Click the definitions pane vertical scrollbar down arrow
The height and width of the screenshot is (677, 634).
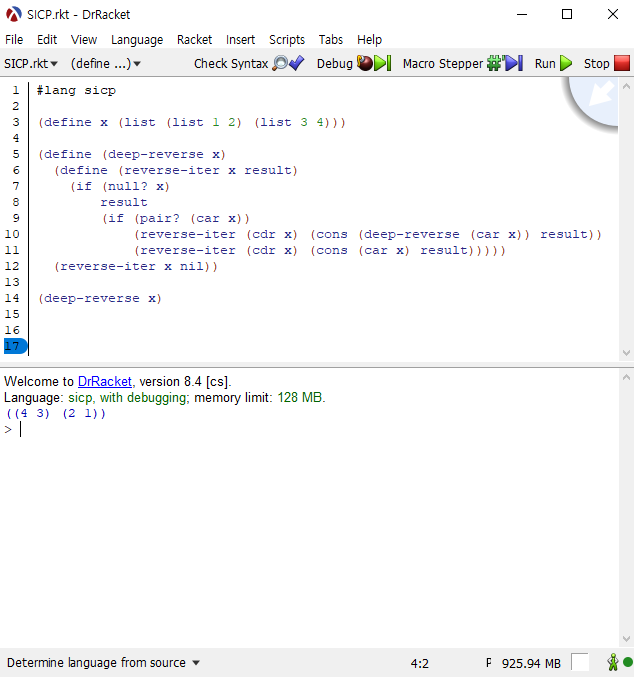(626, 352)
